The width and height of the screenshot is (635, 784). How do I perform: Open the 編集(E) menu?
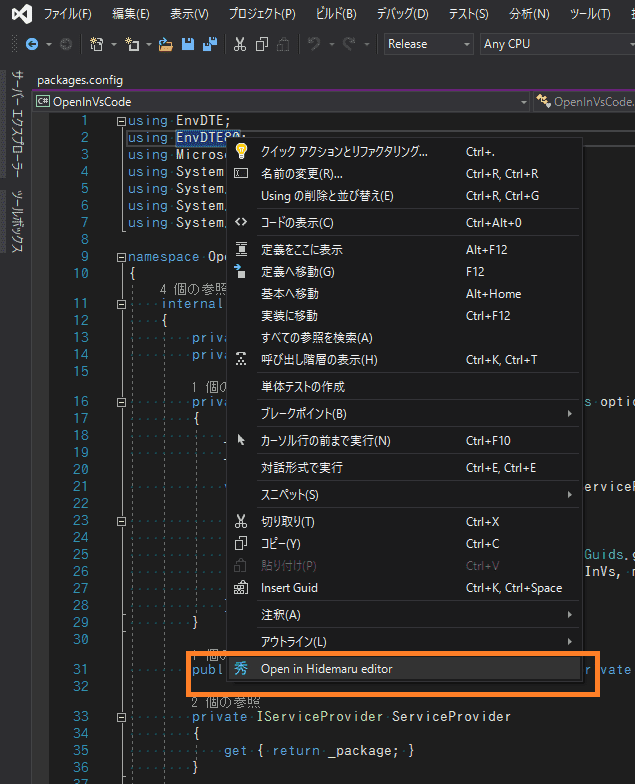pos(131,14)
